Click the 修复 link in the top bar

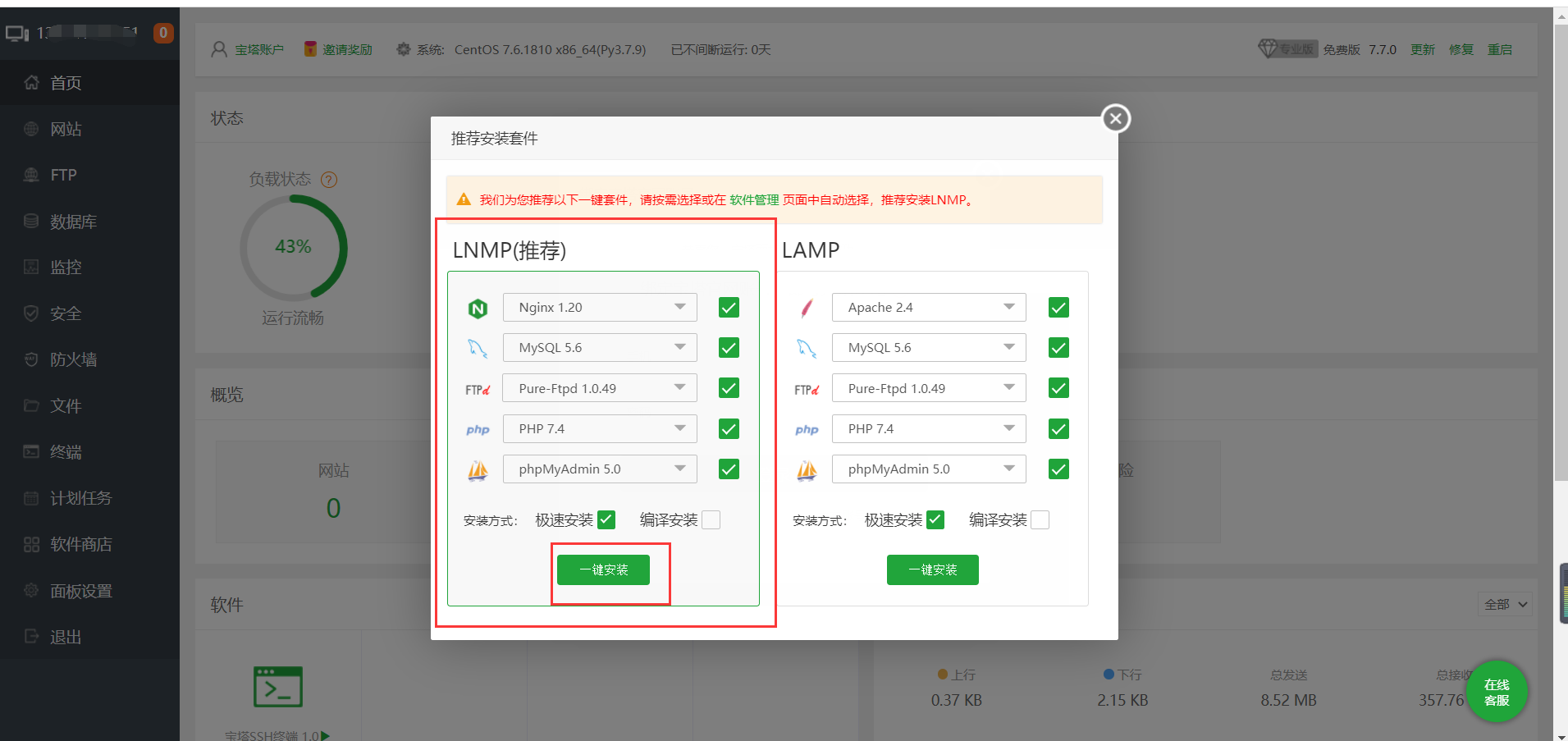(1461, 50)
